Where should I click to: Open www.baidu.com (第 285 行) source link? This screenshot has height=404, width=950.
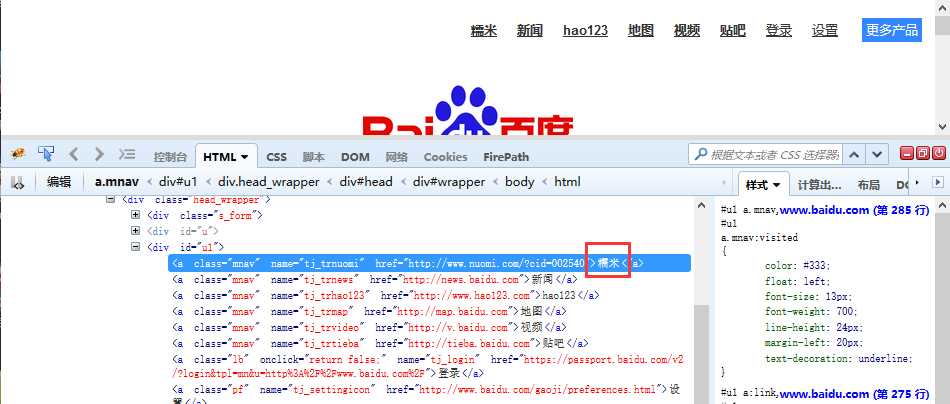[x=854, y=210]
